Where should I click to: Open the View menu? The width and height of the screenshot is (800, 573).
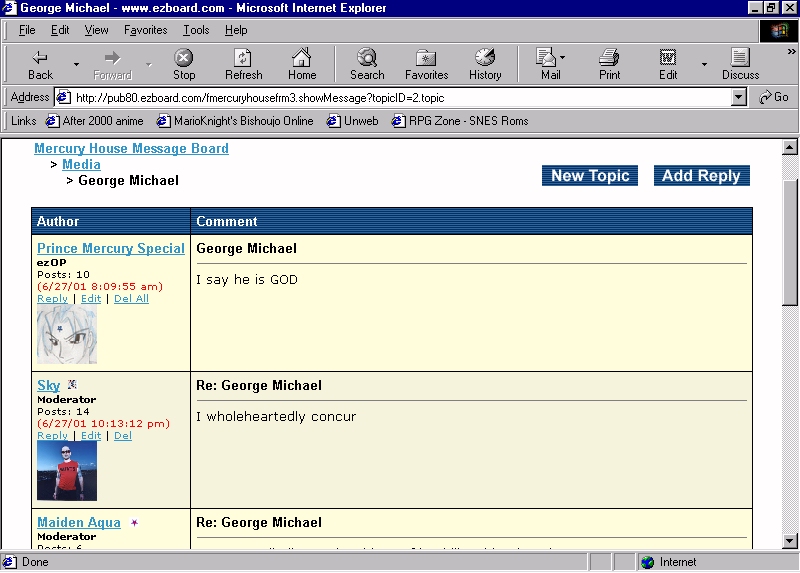tap(96, 30)
